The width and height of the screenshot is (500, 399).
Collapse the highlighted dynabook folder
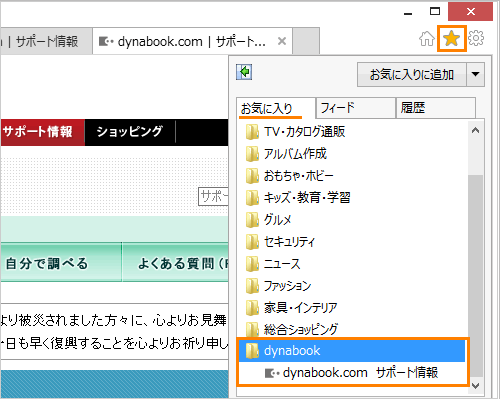[x=352, y=351]
